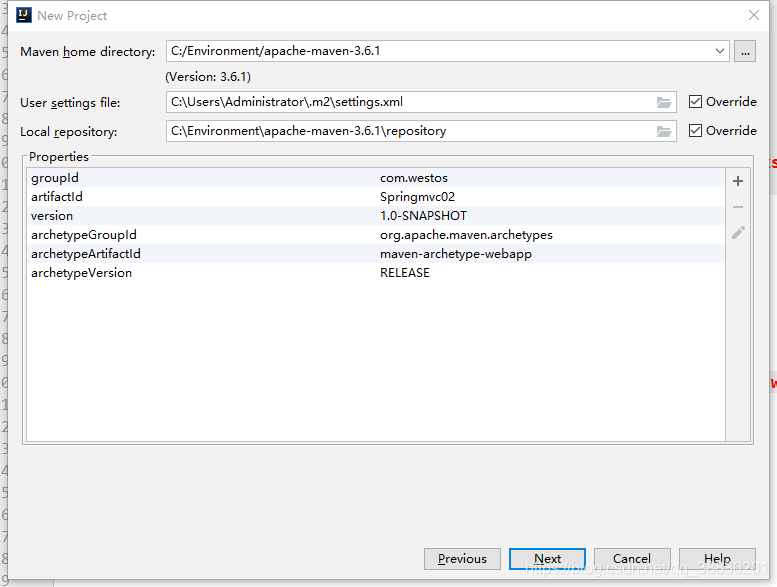777x587 pixels.
Task: Go back with the Previous button
Action: pyautogui.click(x=462, y=559)
